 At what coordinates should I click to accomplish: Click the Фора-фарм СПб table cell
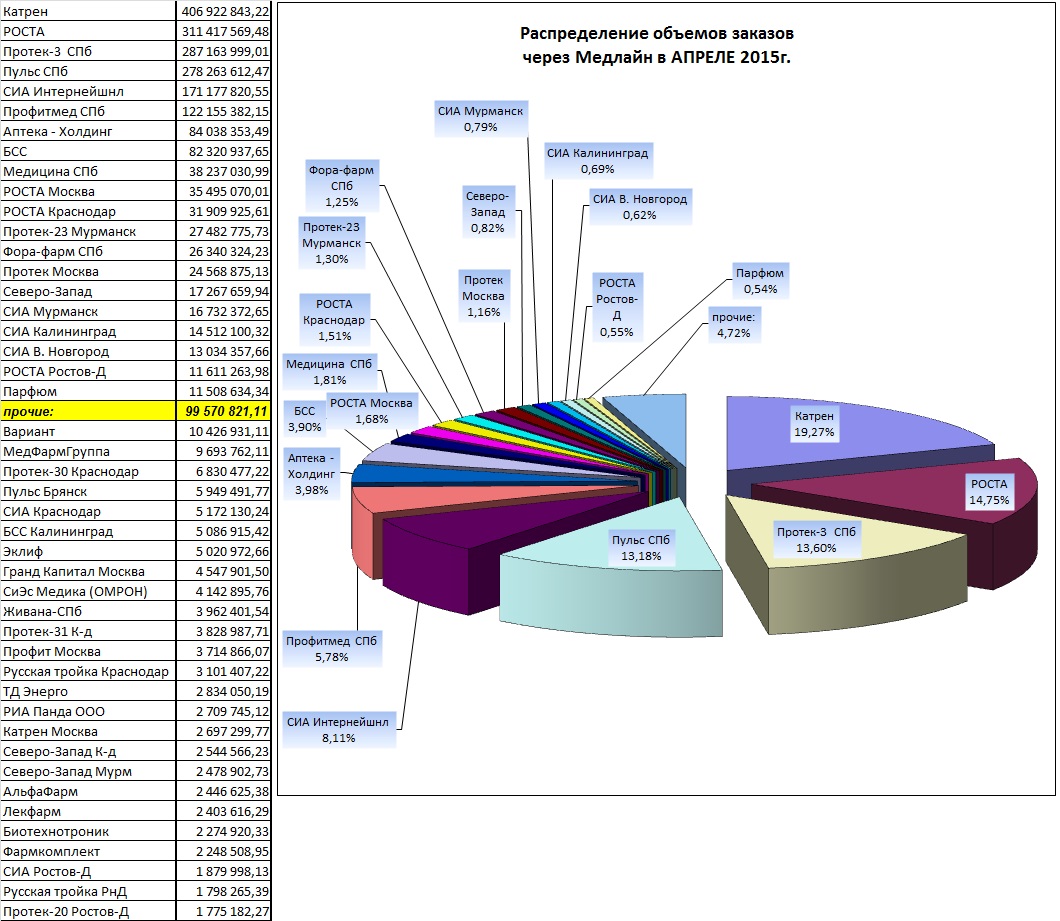click(88, 251)
